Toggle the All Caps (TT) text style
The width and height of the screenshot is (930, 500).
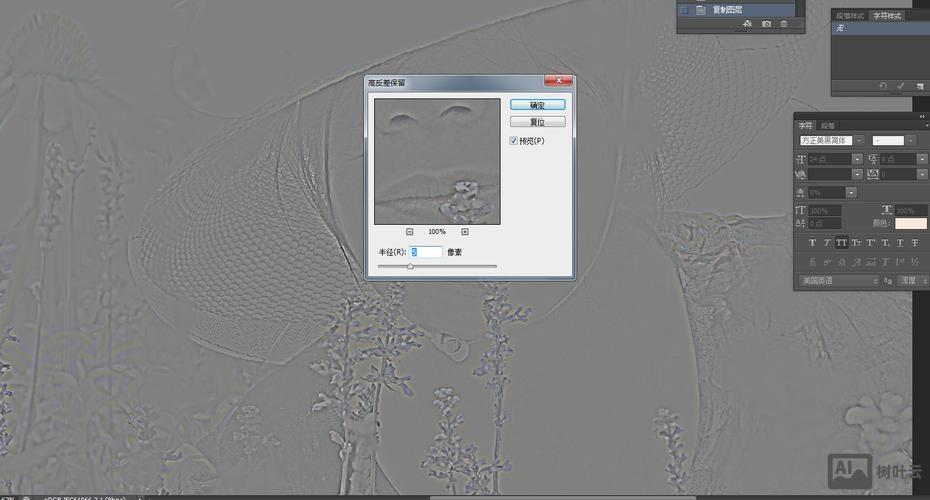point(842,243)
